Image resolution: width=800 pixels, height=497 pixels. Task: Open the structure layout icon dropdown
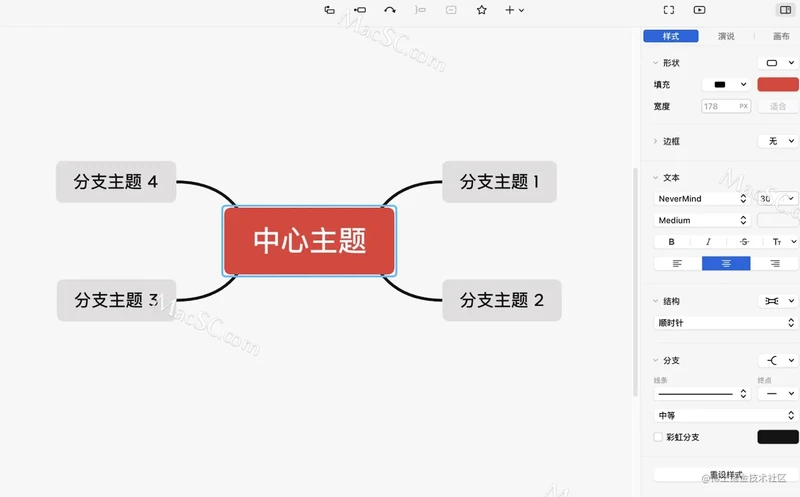pos(779,301)
